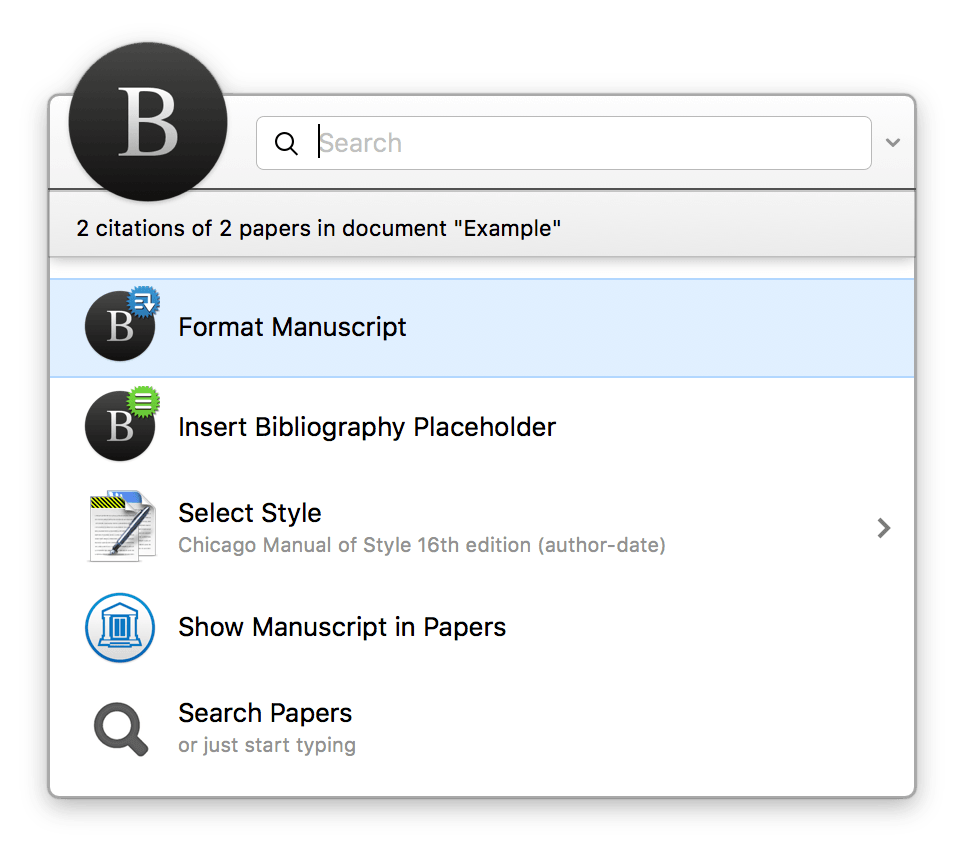
Task: Open the Select Style label
Action: pyautogui.click(x=250, y=513)
